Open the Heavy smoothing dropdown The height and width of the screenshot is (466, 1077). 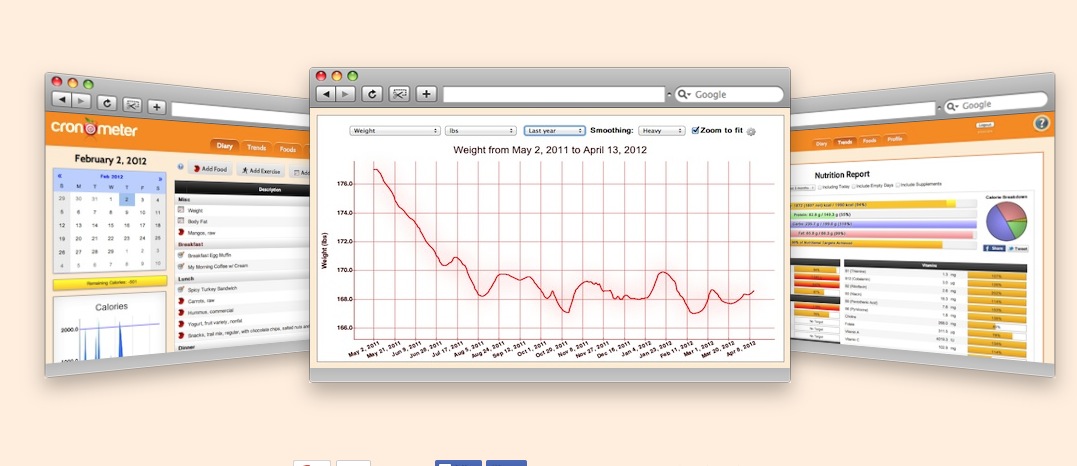[x=661, y=131]
